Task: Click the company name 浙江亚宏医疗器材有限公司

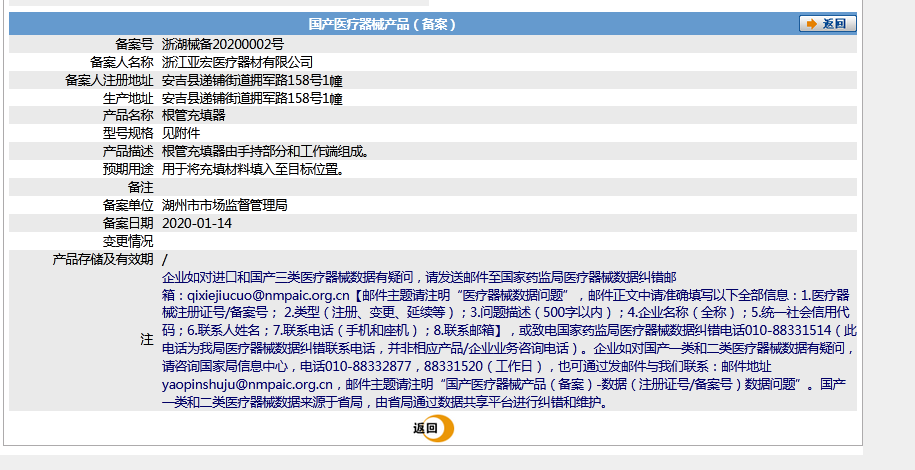Action: coord(238,62)
